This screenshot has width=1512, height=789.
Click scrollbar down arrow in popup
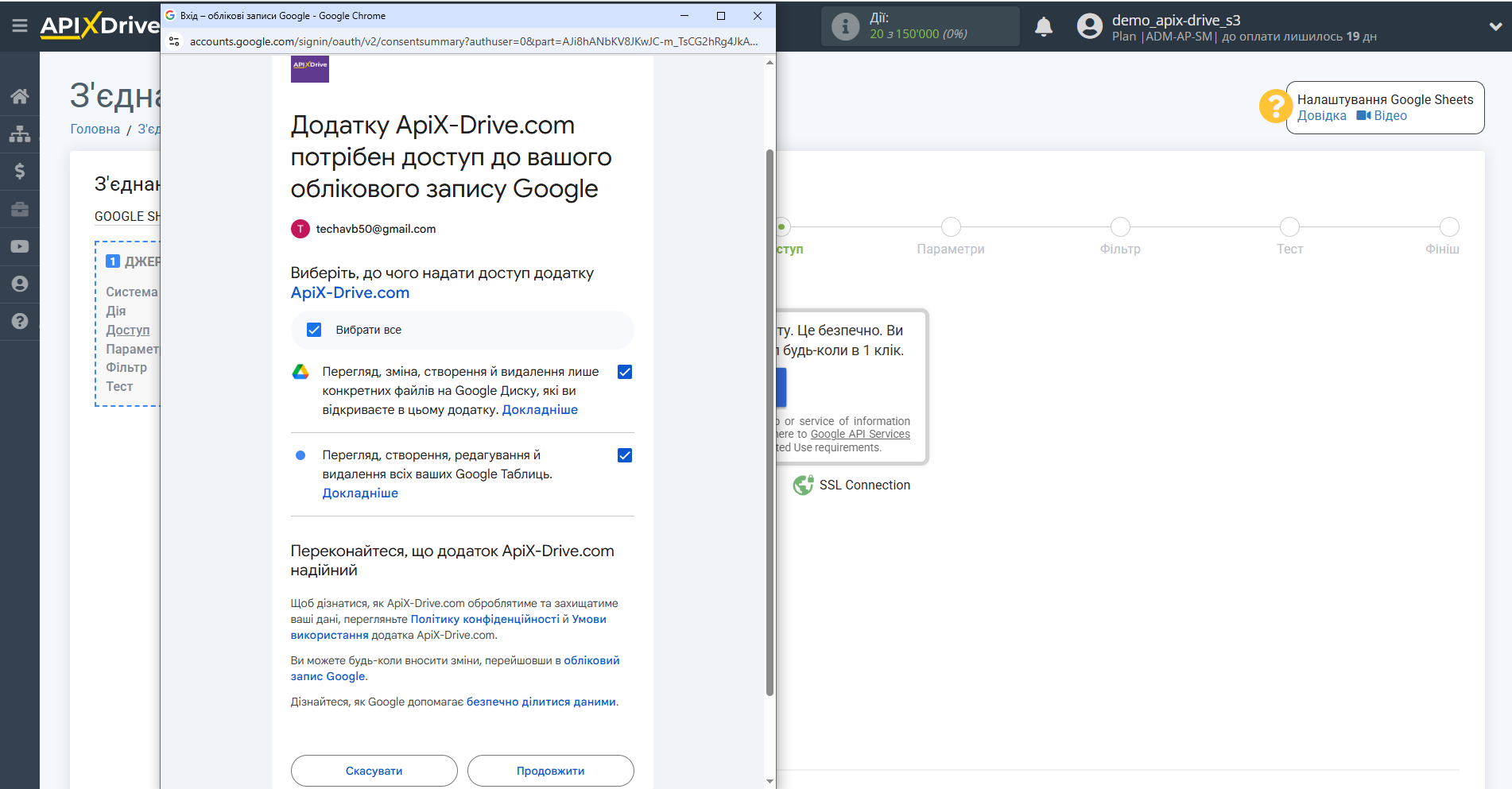click(770, 782)
